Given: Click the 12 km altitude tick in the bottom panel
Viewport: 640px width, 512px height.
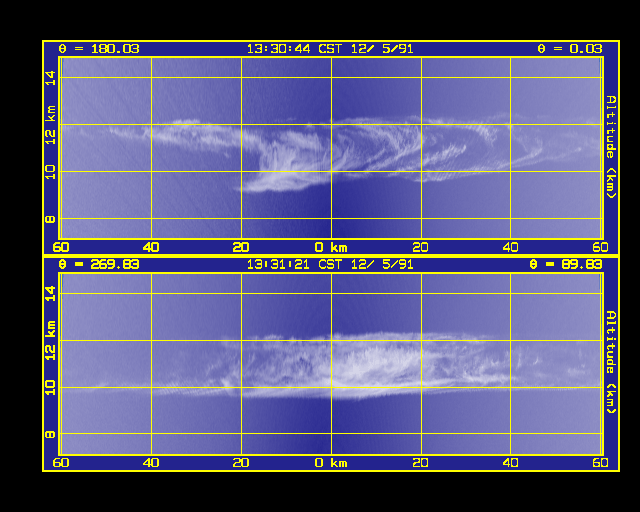Looking at the screenshot, I should click(x=50, y=340).
